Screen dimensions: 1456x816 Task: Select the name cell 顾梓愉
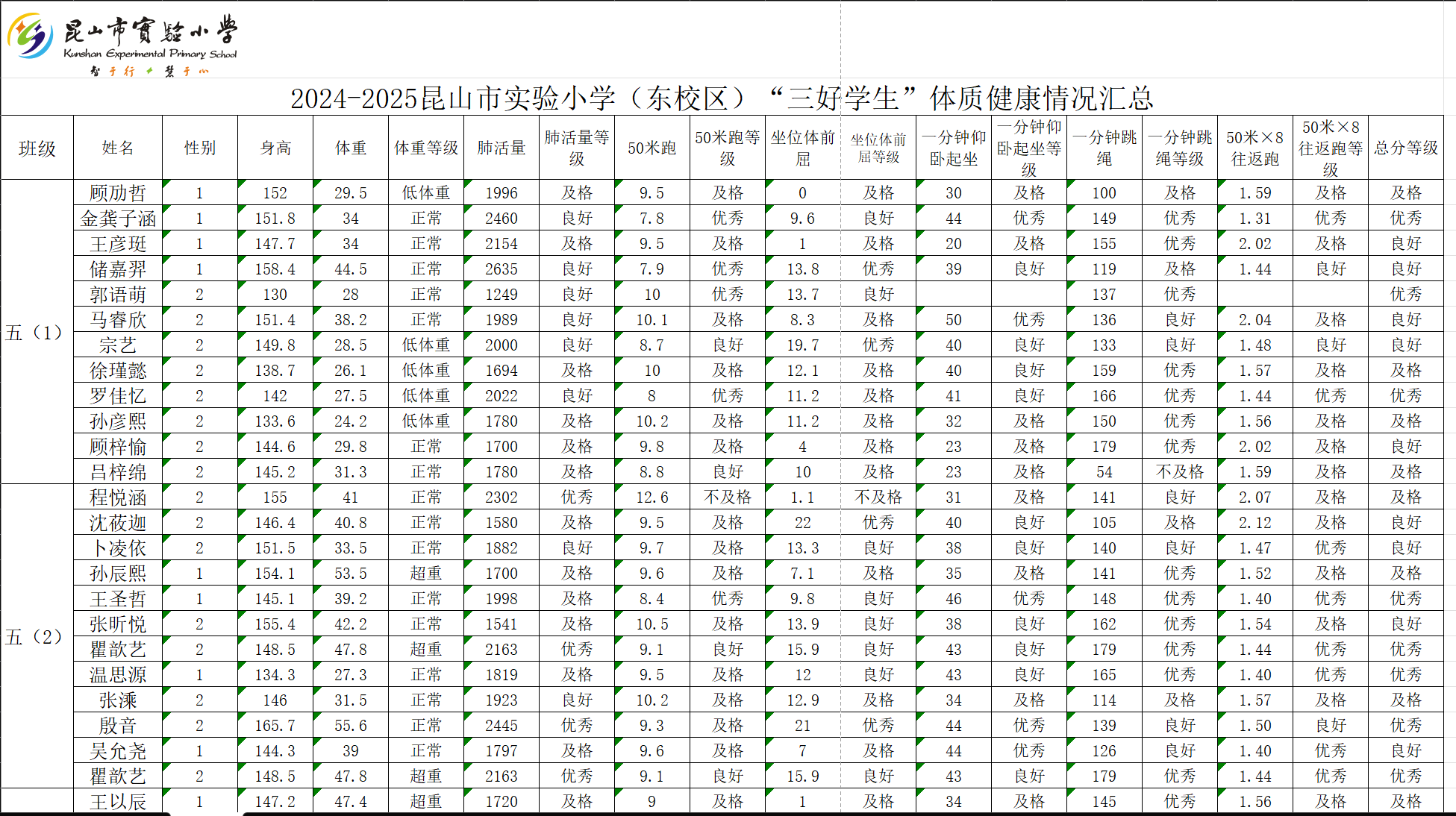click(118, 447)
